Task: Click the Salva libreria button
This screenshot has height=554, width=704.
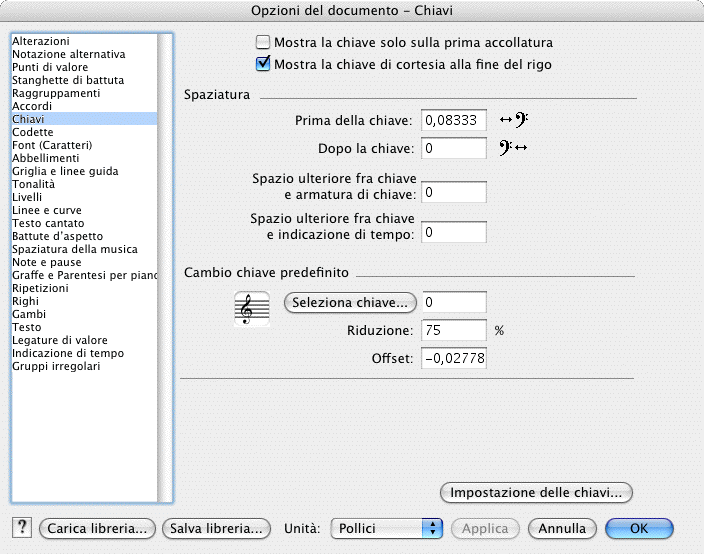Action: [216, 528]
